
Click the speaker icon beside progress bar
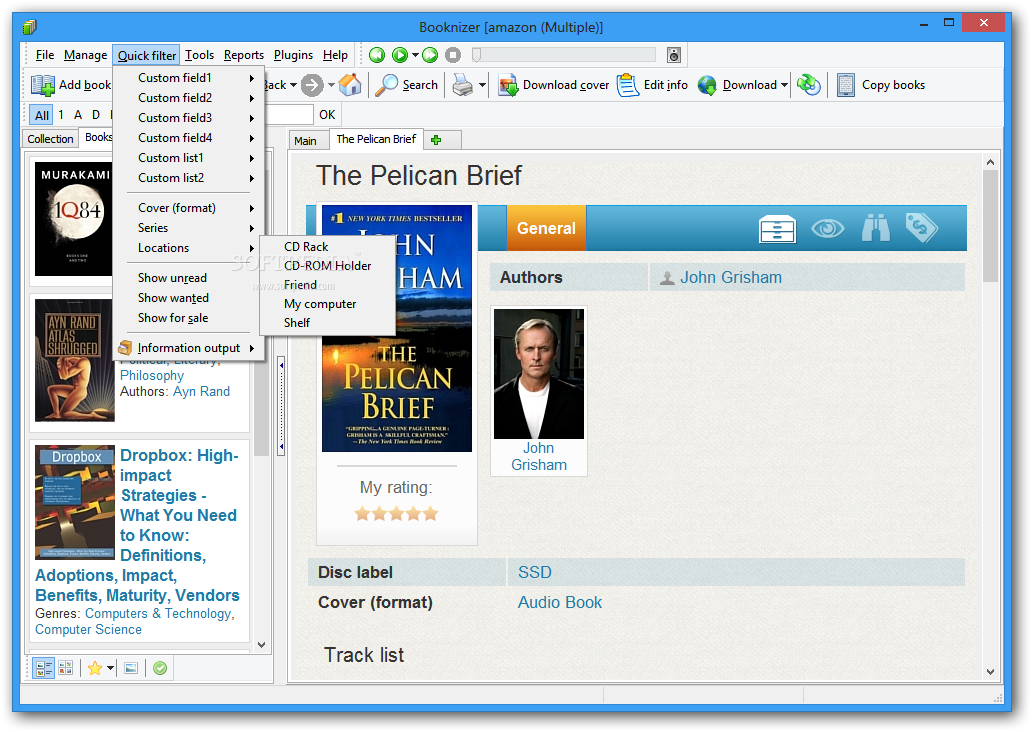673,55
